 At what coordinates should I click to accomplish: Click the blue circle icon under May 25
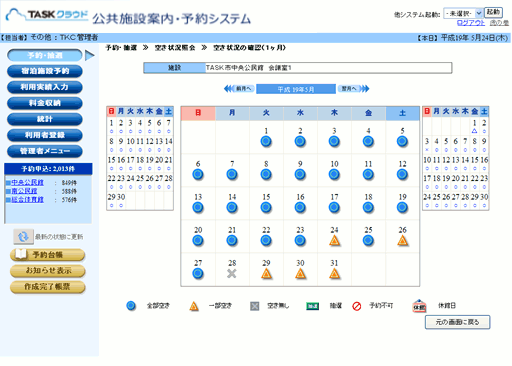[x=368, y=240]
